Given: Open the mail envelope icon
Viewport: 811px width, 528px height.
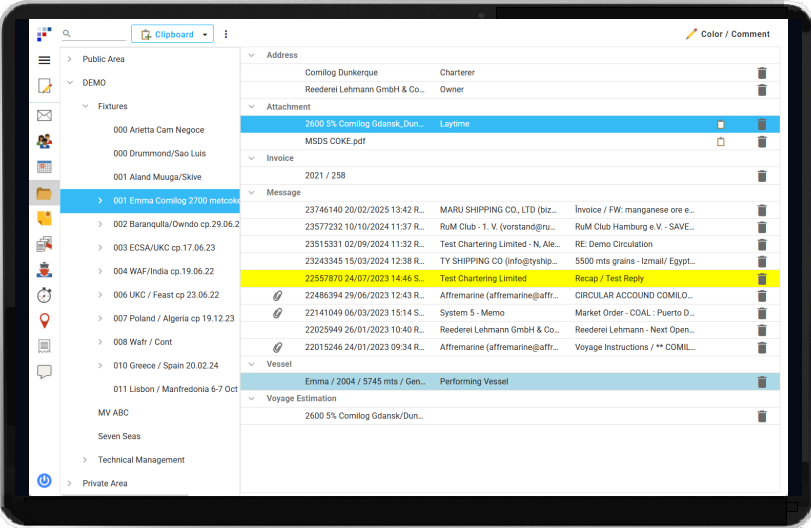Looking at the screenshot, I should point(44,115).
